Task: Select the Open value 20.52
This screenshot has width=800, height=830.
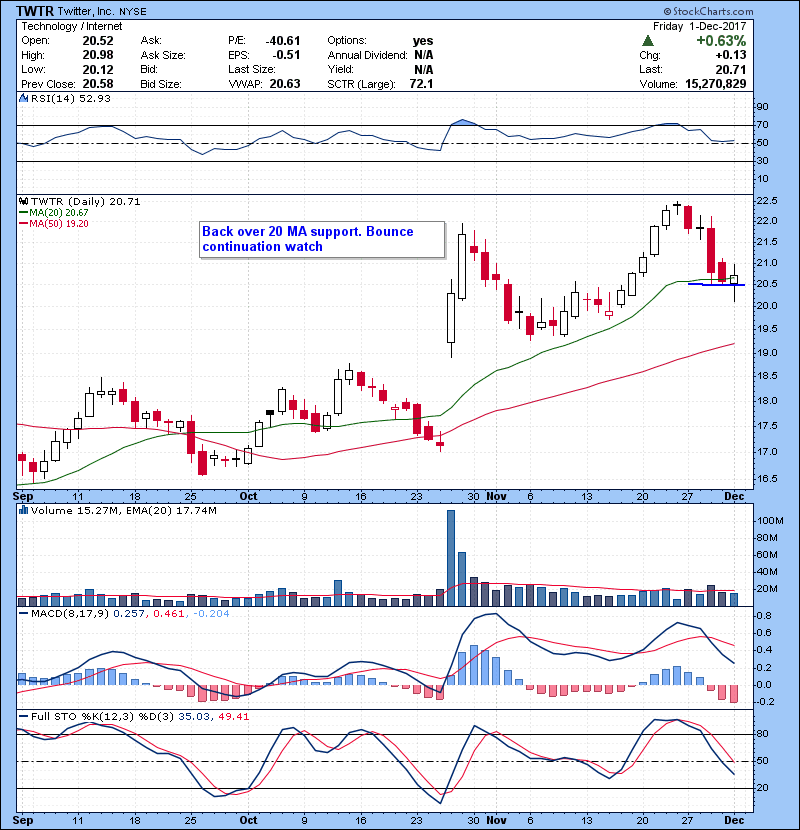Action: 98,41
